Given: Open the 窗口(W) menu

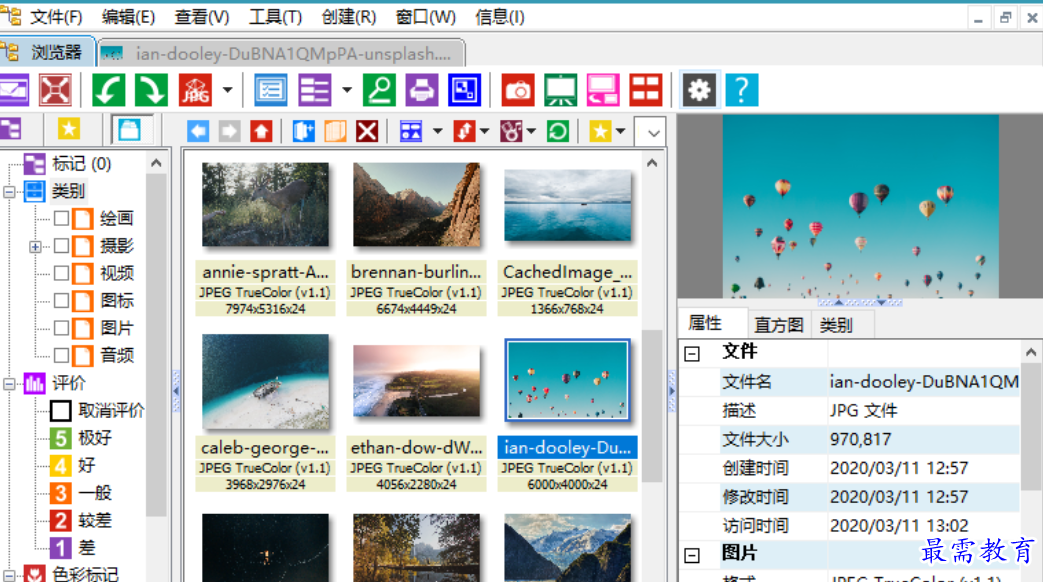Looking at the screenshot, I should click(x=426, y=17).
